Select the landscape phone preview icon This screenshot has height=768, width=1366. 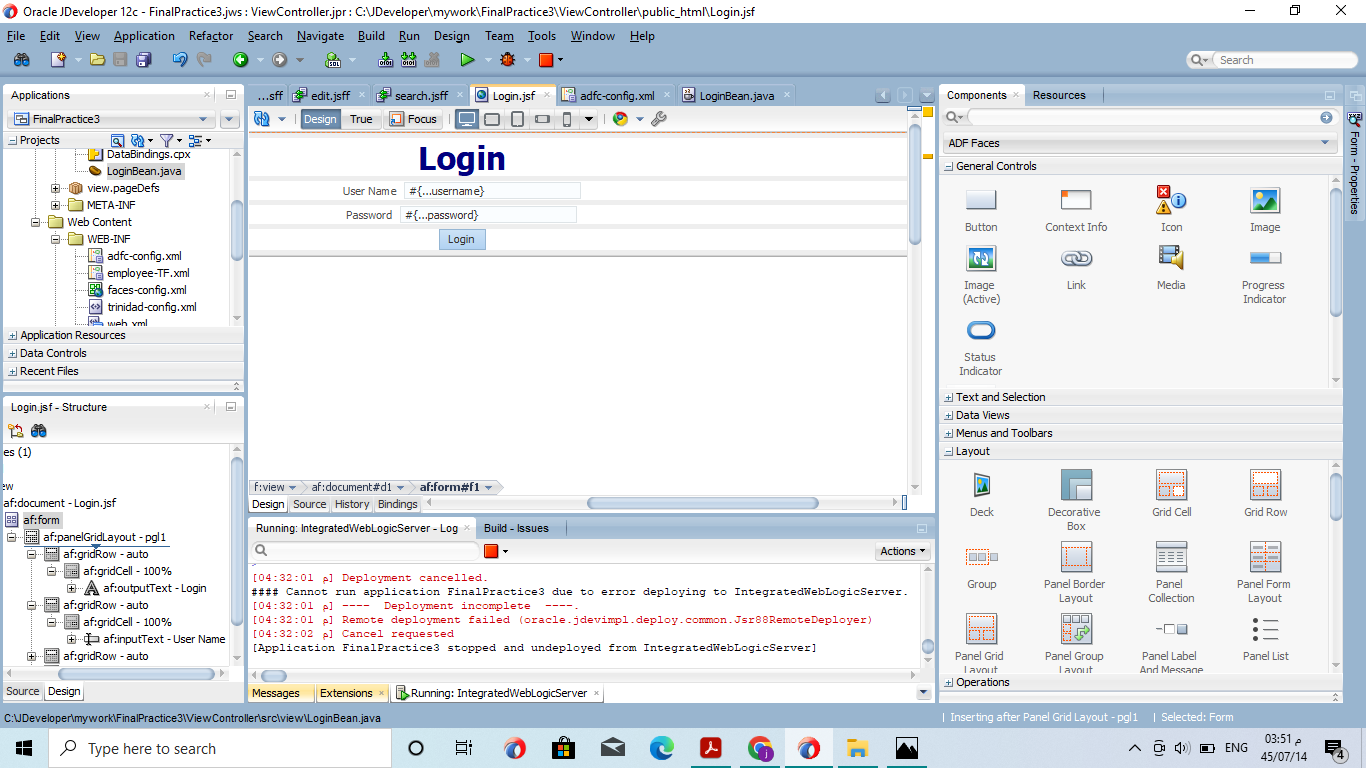tap(542, 119)
